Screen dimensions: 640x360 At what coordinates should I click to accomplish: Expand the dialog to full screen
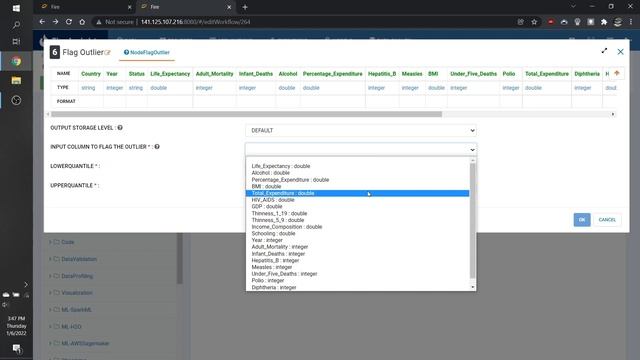point(604,51)
